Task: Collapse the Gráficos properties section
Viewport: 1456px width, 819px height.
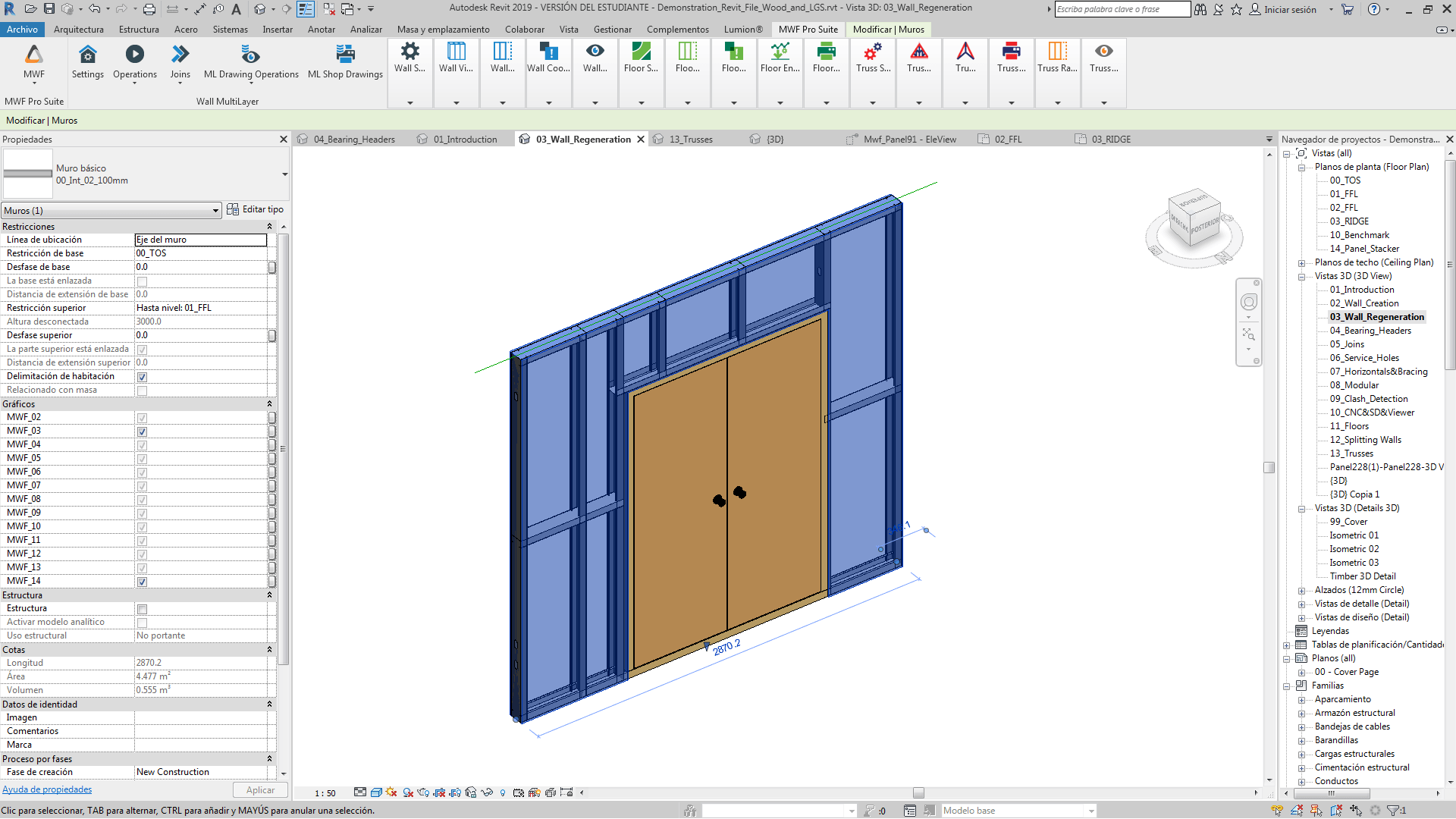Action: coord(269,404)
